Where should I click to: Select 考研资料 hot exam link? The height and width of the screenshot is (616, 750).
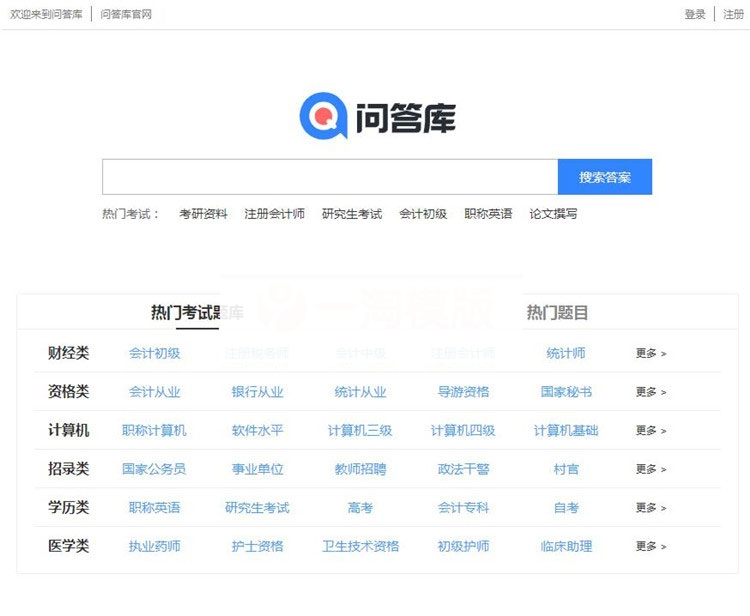click(203, 214)
